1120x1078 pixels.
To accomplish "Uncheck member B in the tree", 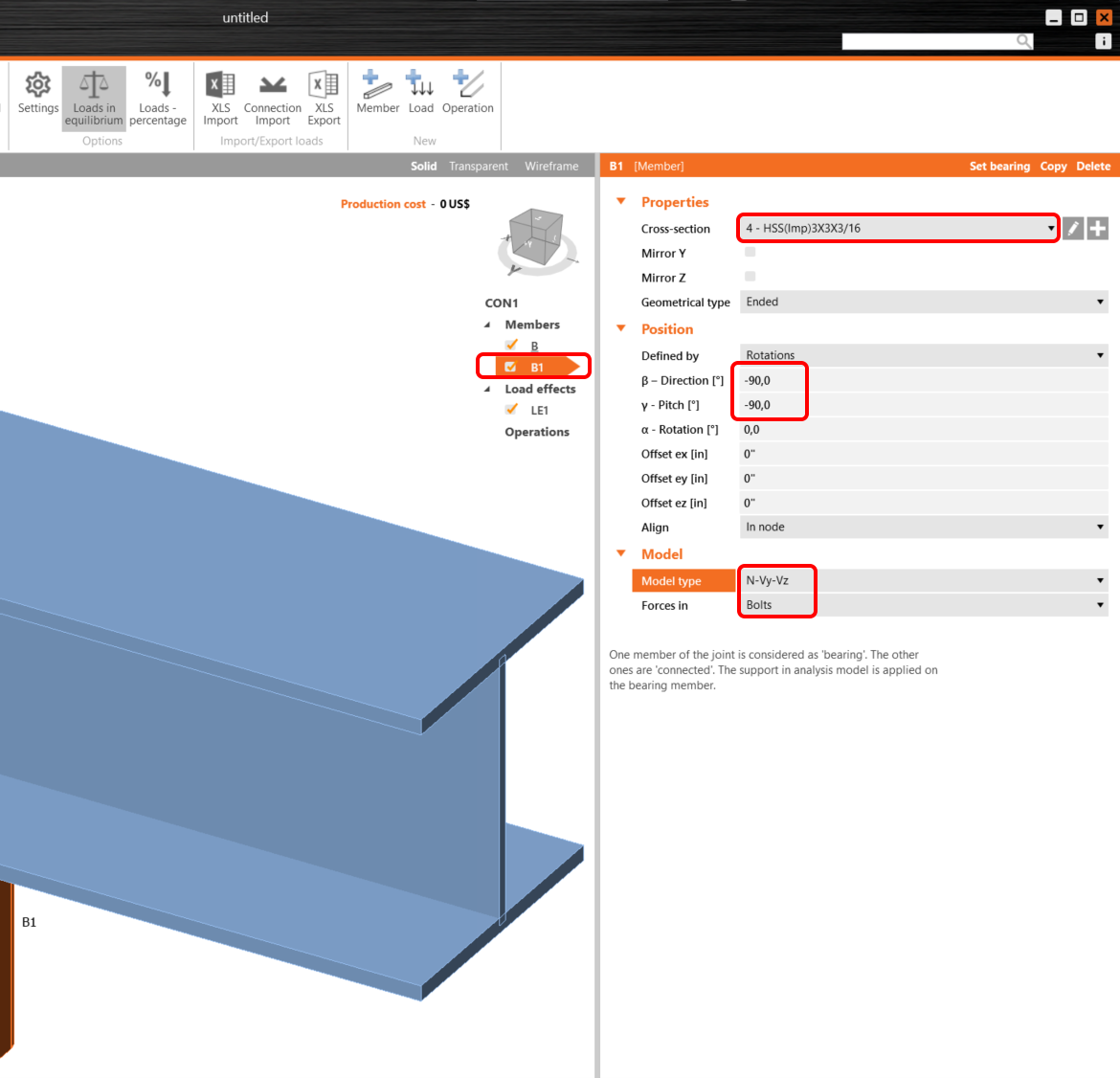I will [511, 346].
